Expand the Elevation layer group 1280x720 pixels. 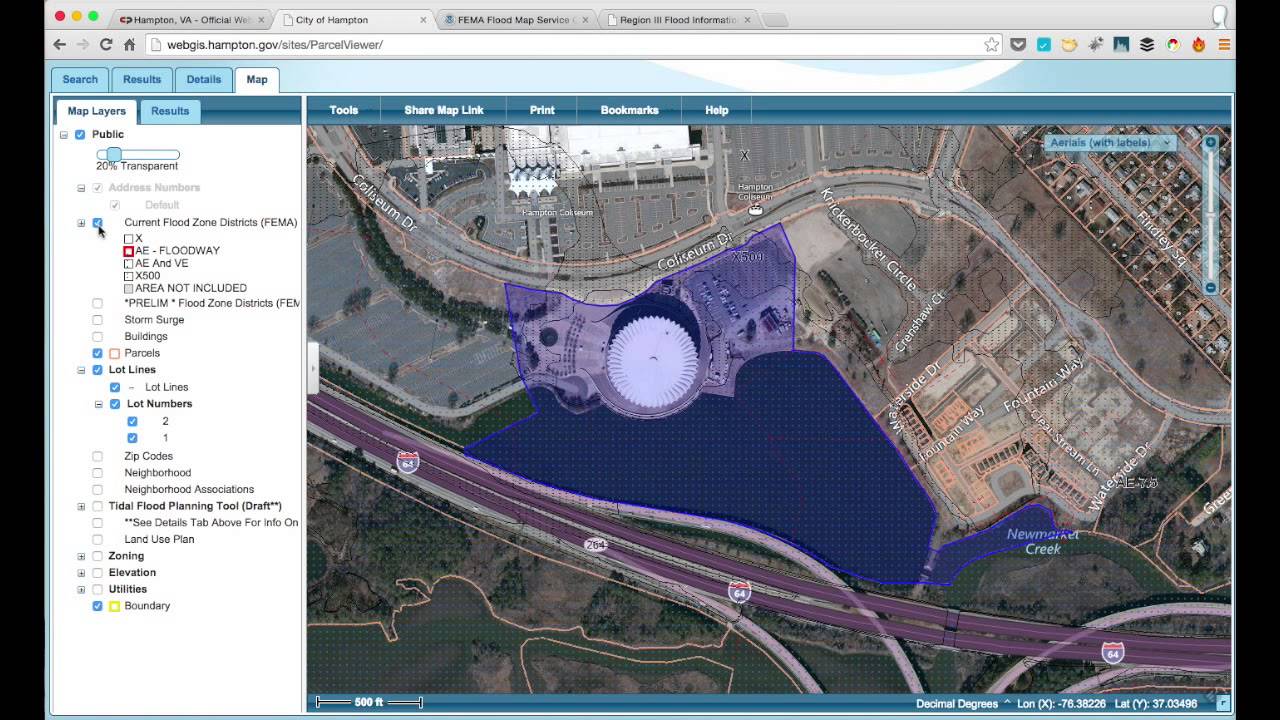click(x=81, y=573)
